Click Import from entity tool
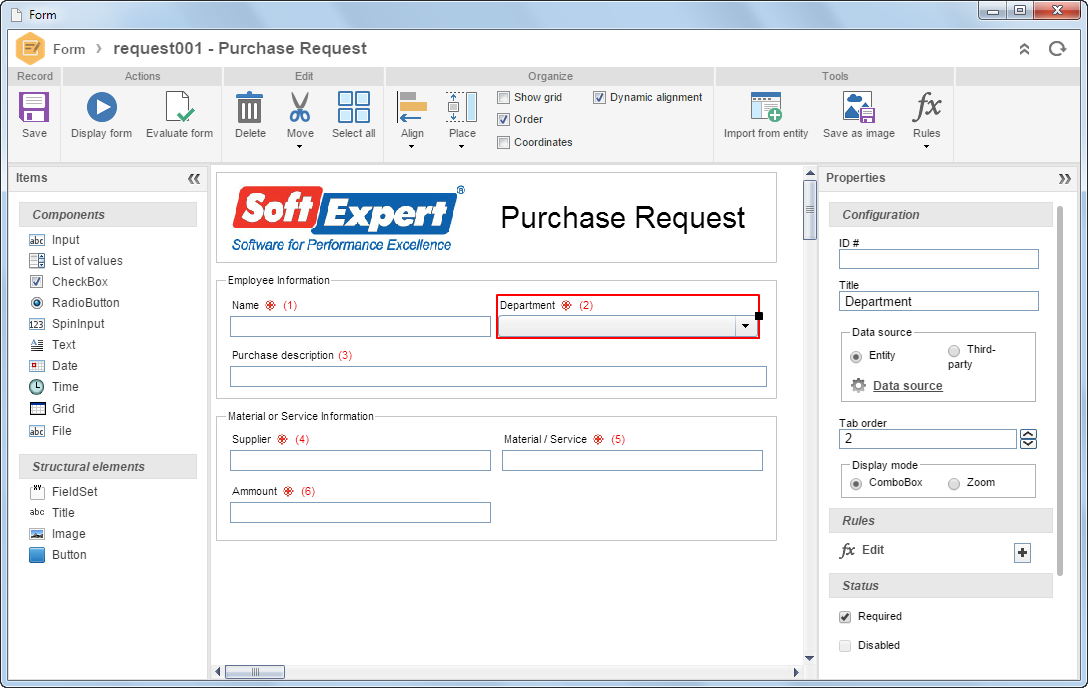1088x688 pixels. pyautogui.click(x=766, y=108)
